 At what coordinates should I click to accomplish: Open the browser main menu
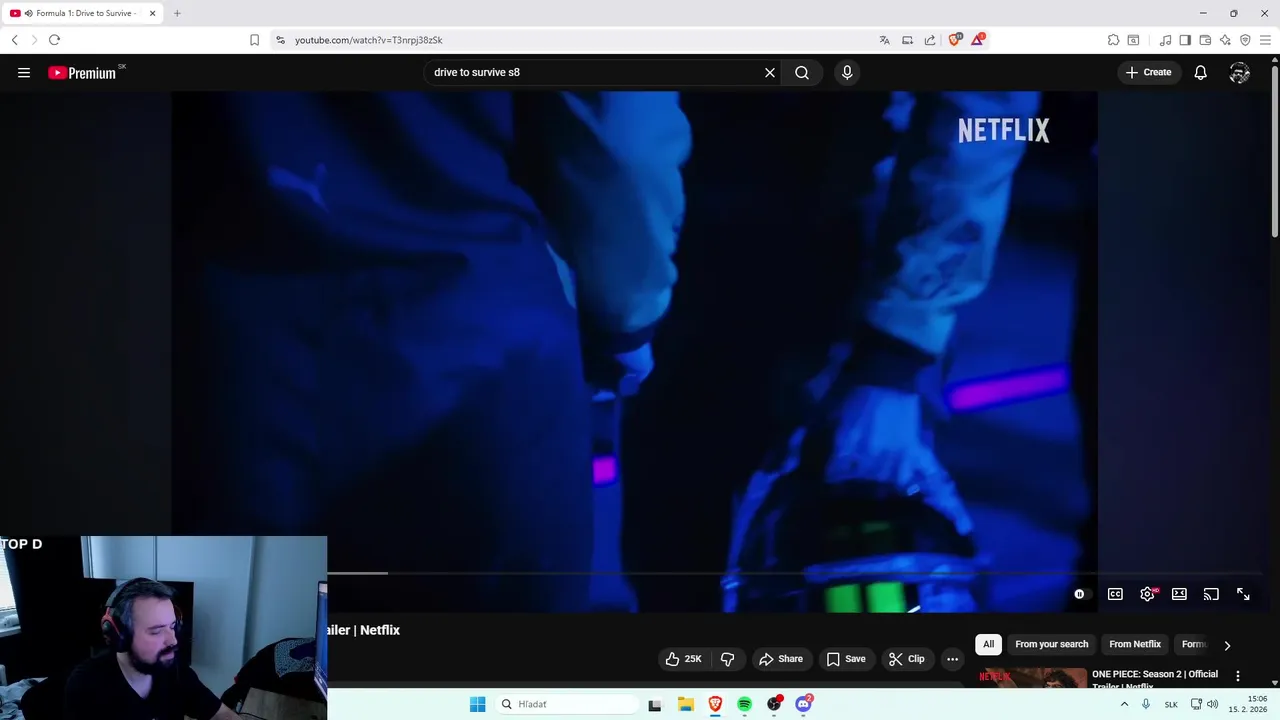pyautogui.click(x=1265, y=40)
